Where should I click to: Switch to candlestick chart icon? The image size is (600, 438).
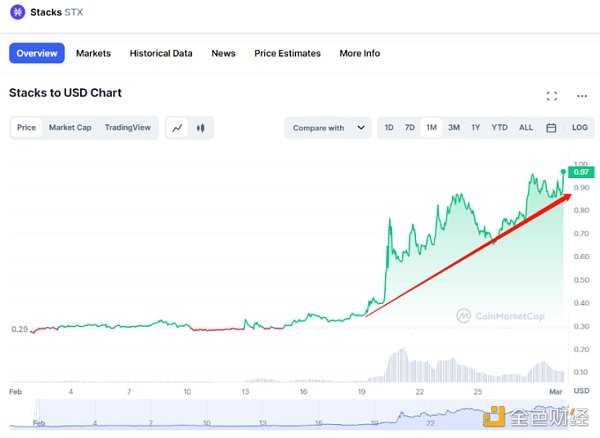200,128
